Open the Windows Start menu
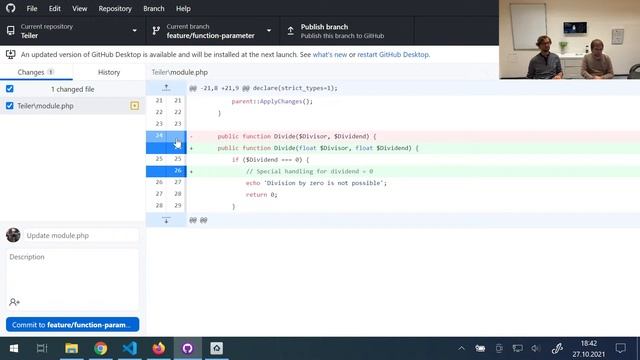The image size is (640, 360). click(13, 348)
